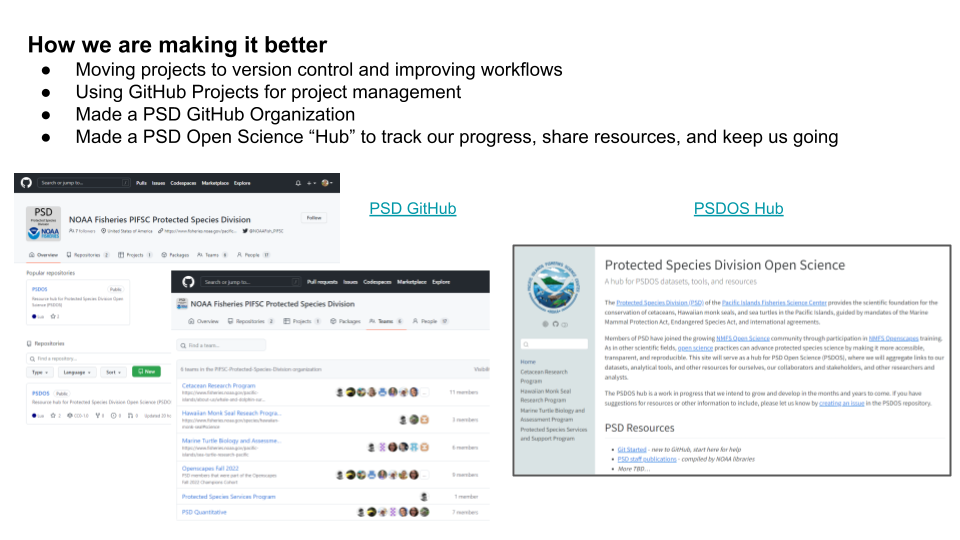Open PSDOS in the repositories list
Screen dimensions: 960x540
pos(41,394)
